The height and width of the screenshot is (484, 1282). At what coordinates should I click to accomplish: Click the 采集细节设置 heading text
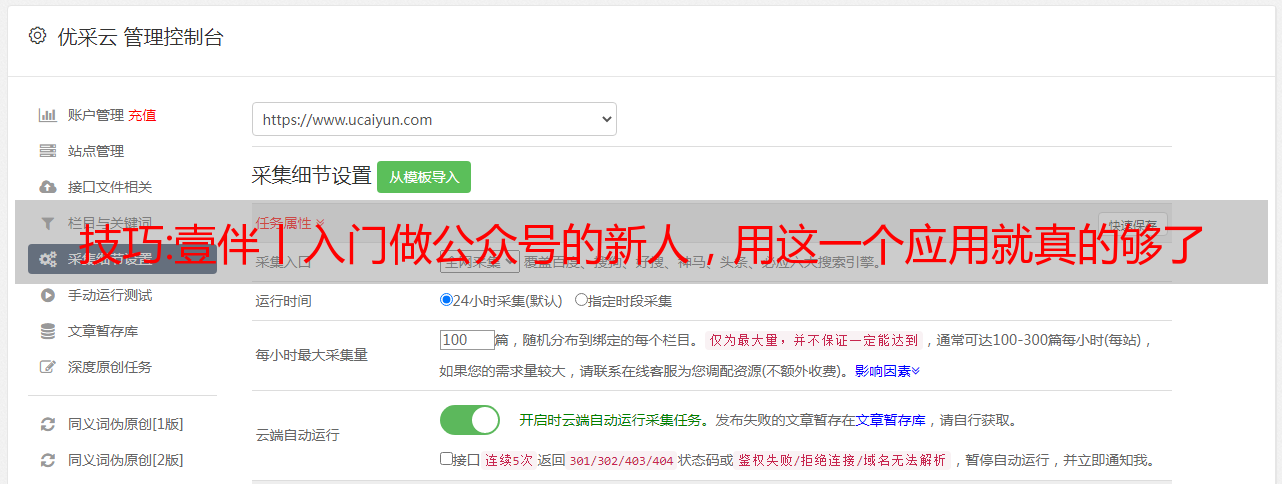312,176
